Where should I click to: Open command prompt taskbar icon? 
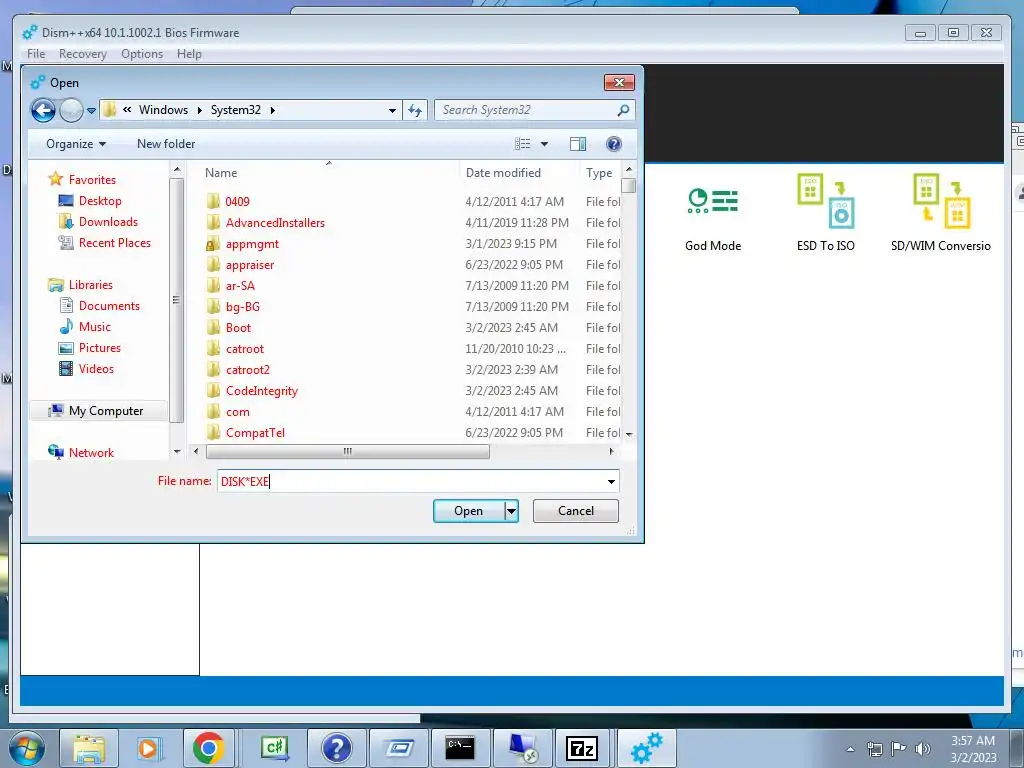click(460, 748)
